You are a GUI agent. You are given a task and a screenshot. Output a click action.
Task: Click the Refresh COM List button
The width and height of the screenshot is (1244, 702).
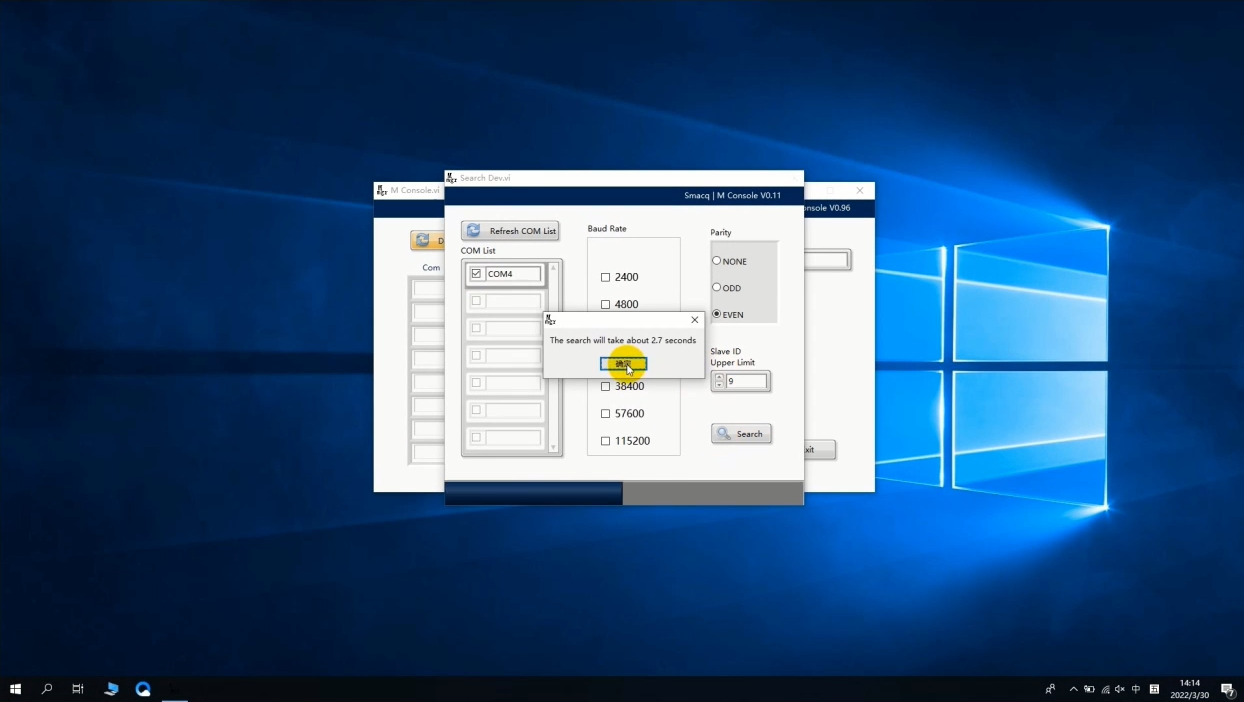pyautogui.click(x=510, y=231)
